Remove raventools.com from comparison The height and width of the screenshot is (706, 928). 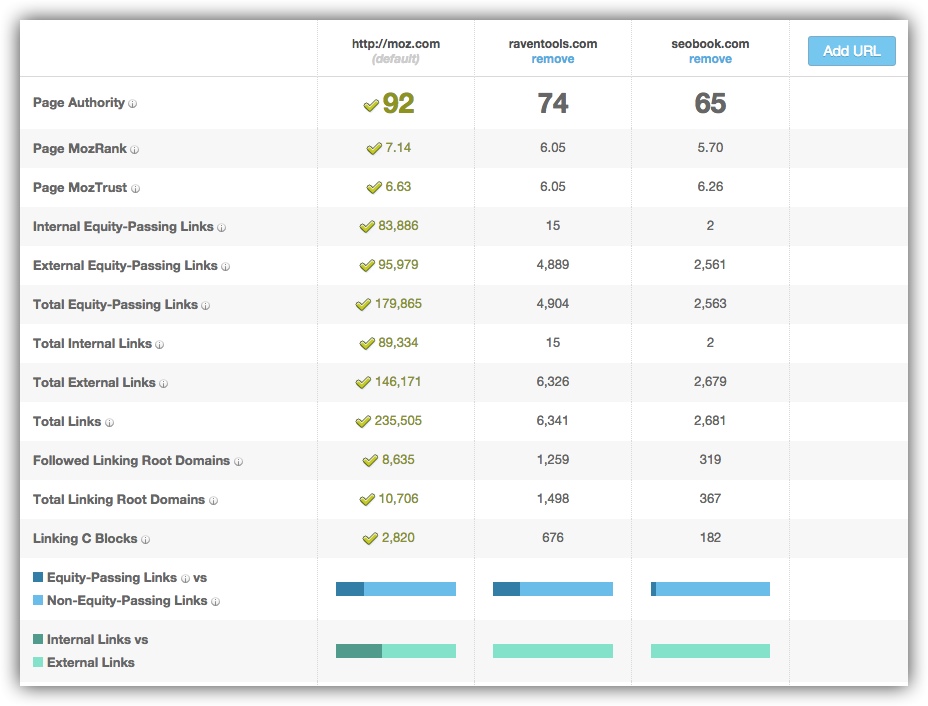pos(553,59)
